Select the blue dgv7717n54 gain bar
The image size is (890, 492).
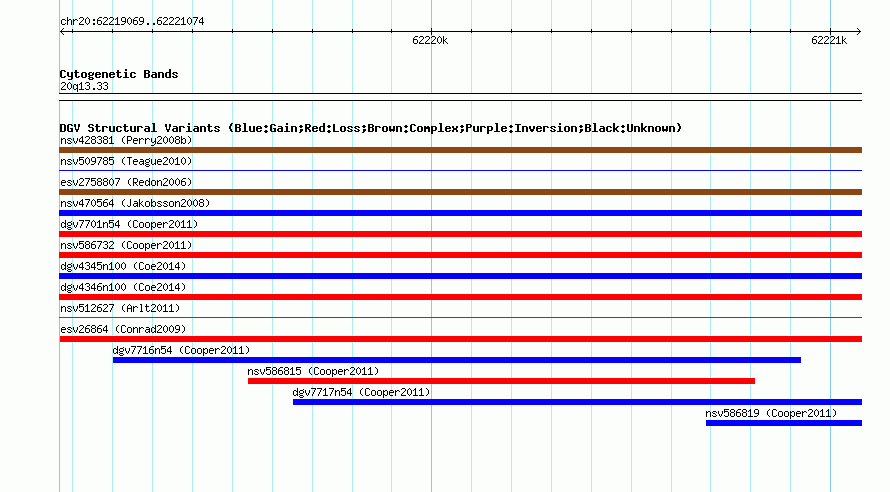click(577, 402)
